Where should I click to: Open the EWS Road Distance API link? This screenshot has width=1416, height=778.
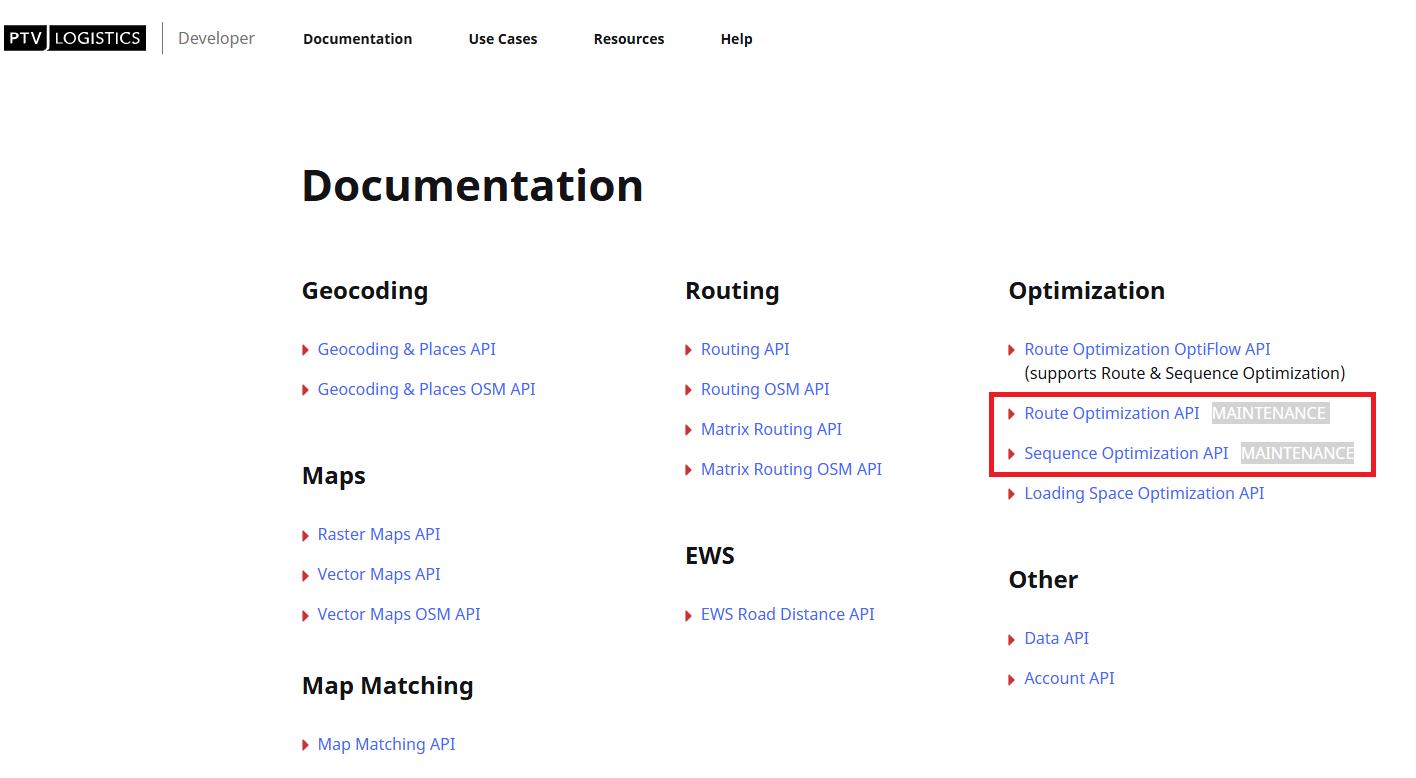[x=787, y=614]
